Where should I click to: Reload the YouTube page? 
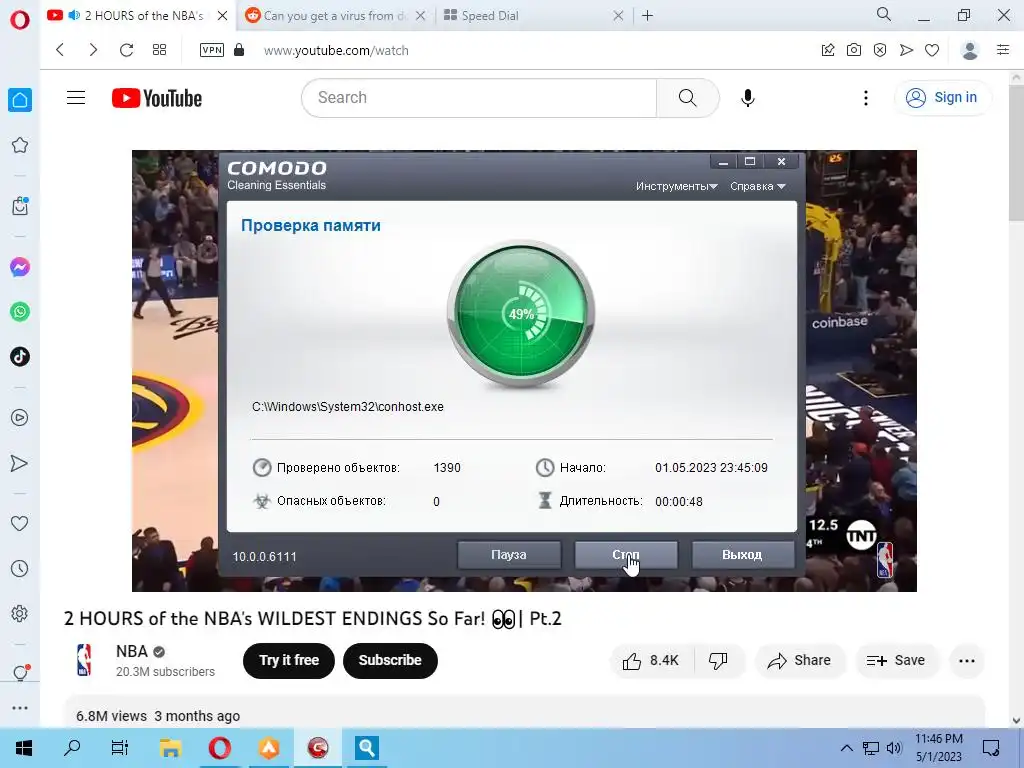pos(126,50)
